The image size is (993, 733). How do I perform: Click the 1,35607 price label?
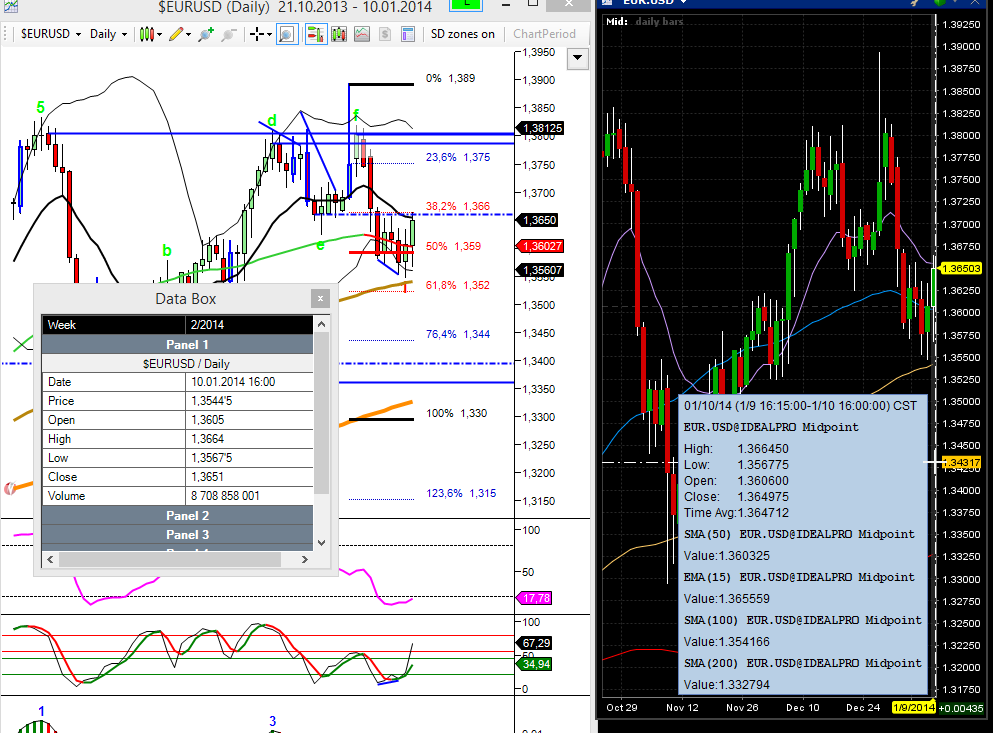541,270
